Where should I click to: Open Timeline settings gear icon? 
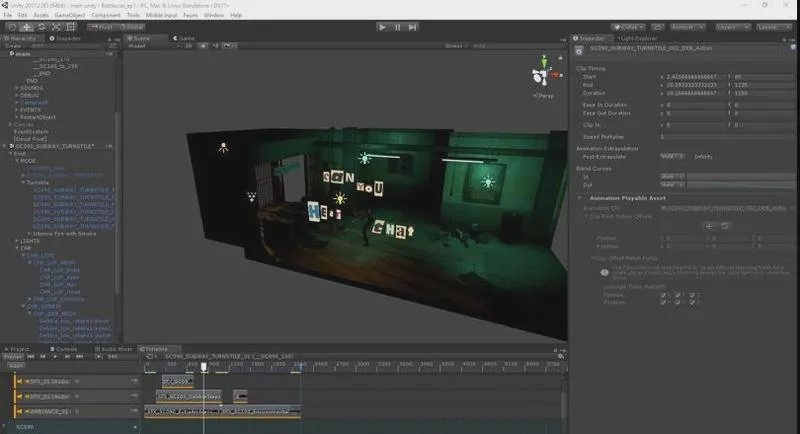(x=561, y=356)
